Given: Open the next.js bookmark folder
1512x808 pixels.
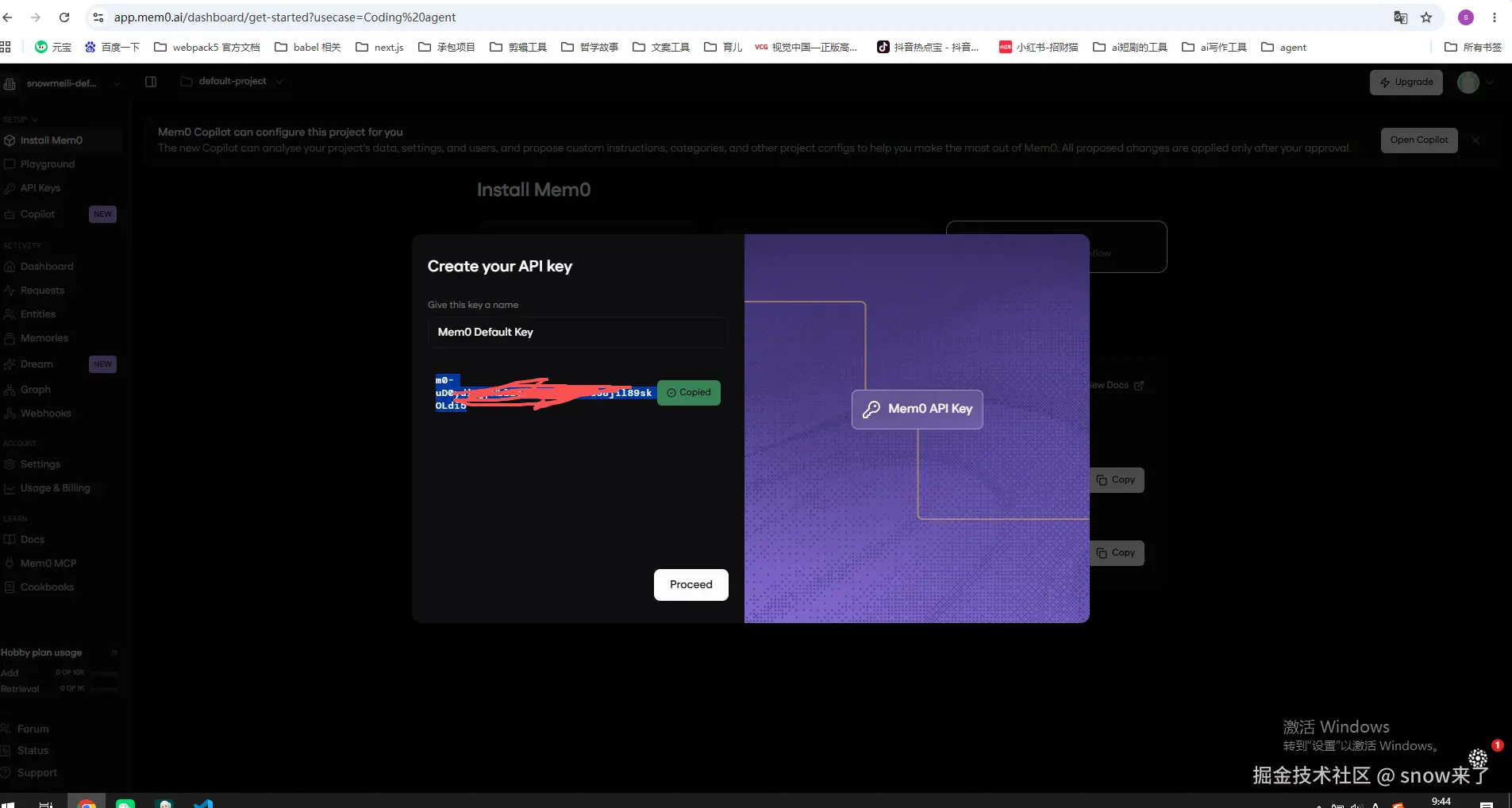Looking at the screenshot, I should click(x=379, y=47).
